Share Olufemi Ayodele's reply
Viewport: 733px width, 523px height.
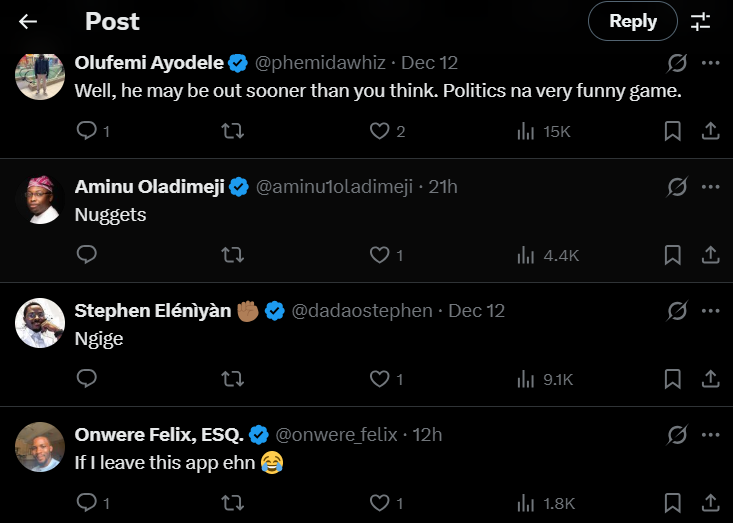point(710,131)
